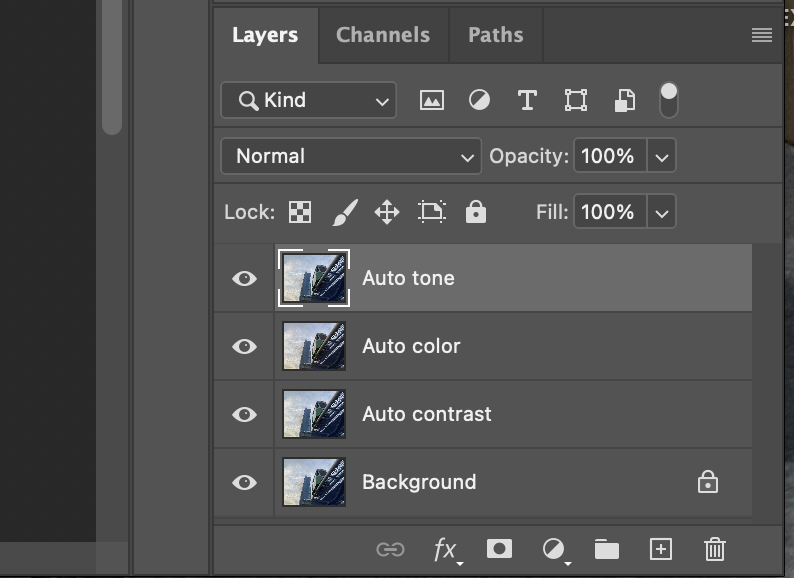The image size is (794, 578).
Task: Switch to the Layers tab
Action: pos(265,35)
